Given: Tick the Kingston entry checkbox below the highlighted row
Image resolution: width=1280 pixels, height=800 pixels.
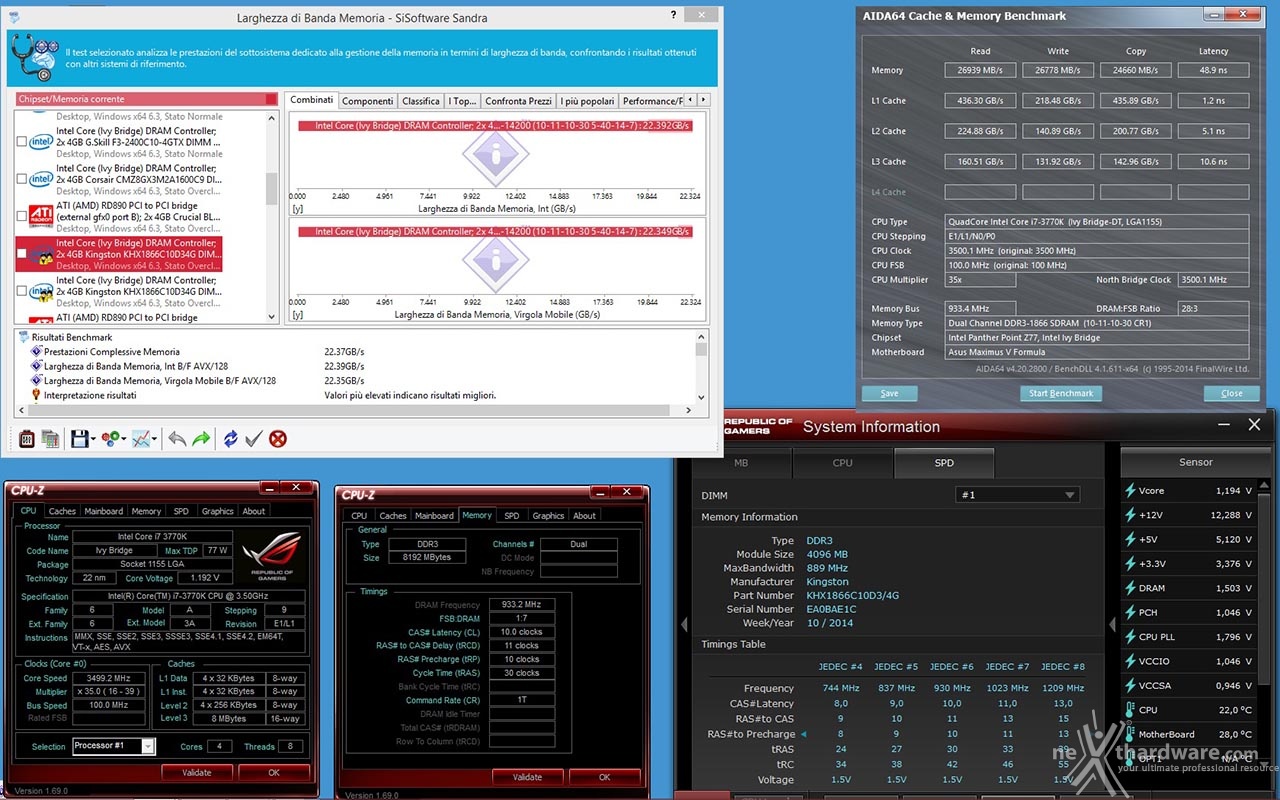Looking at the screenshot, I should pos(22,291).
